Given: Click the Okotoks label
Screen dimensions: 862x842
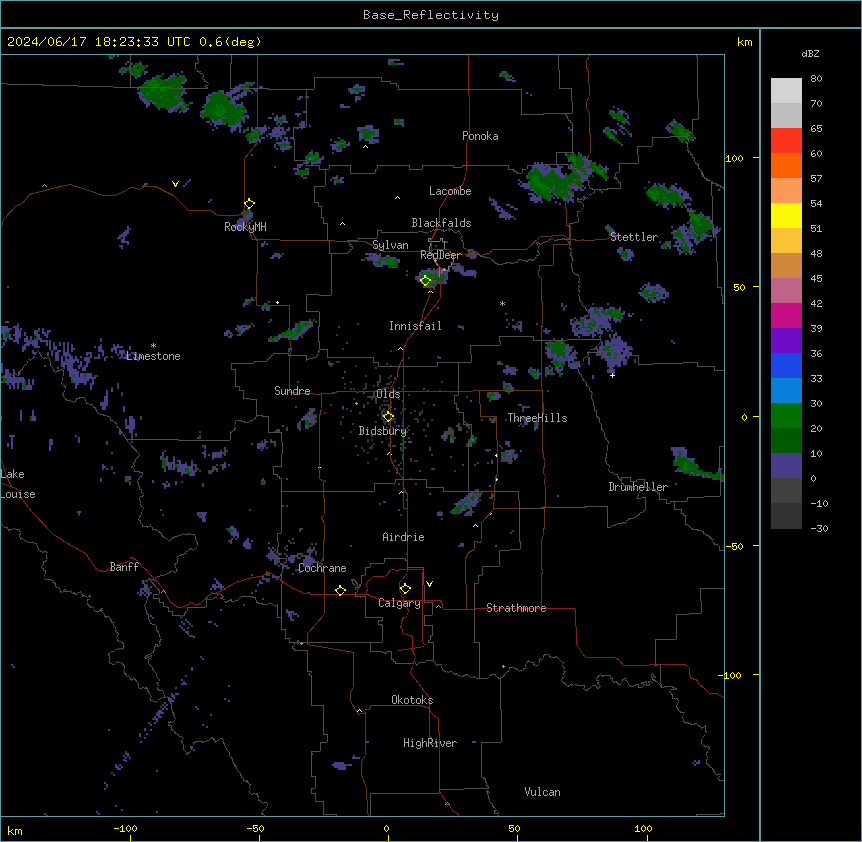Looking at the screenshot, I should 412,700.
